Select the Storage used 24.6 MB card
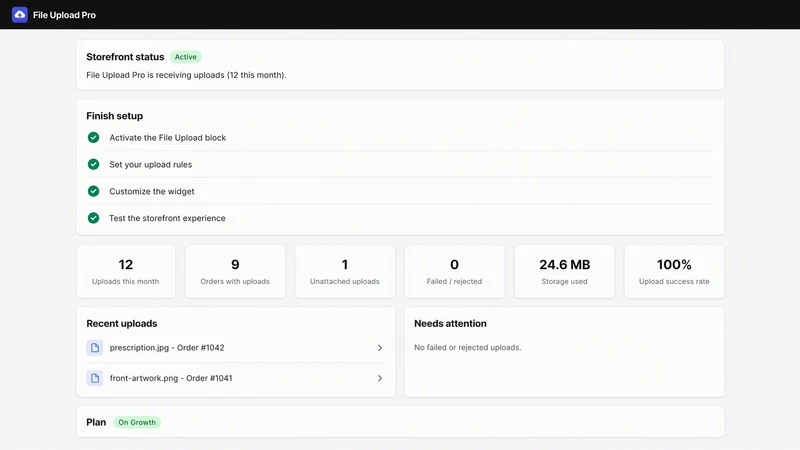Image resolution: width=800 pixels, height=450 pixels. click(x=564, y=271)
